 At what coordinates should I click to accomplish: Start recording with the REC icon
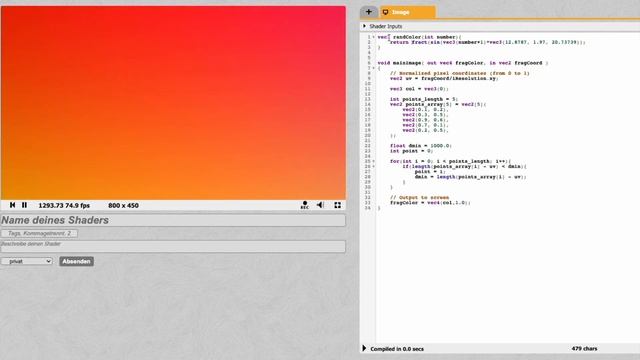point(304,205)
